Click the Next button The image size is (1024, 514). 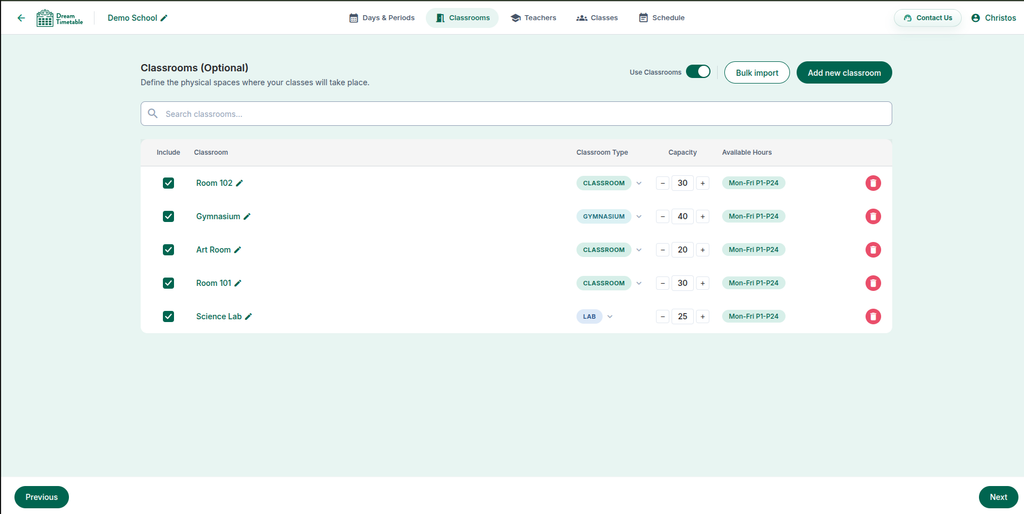click(998, 497)
